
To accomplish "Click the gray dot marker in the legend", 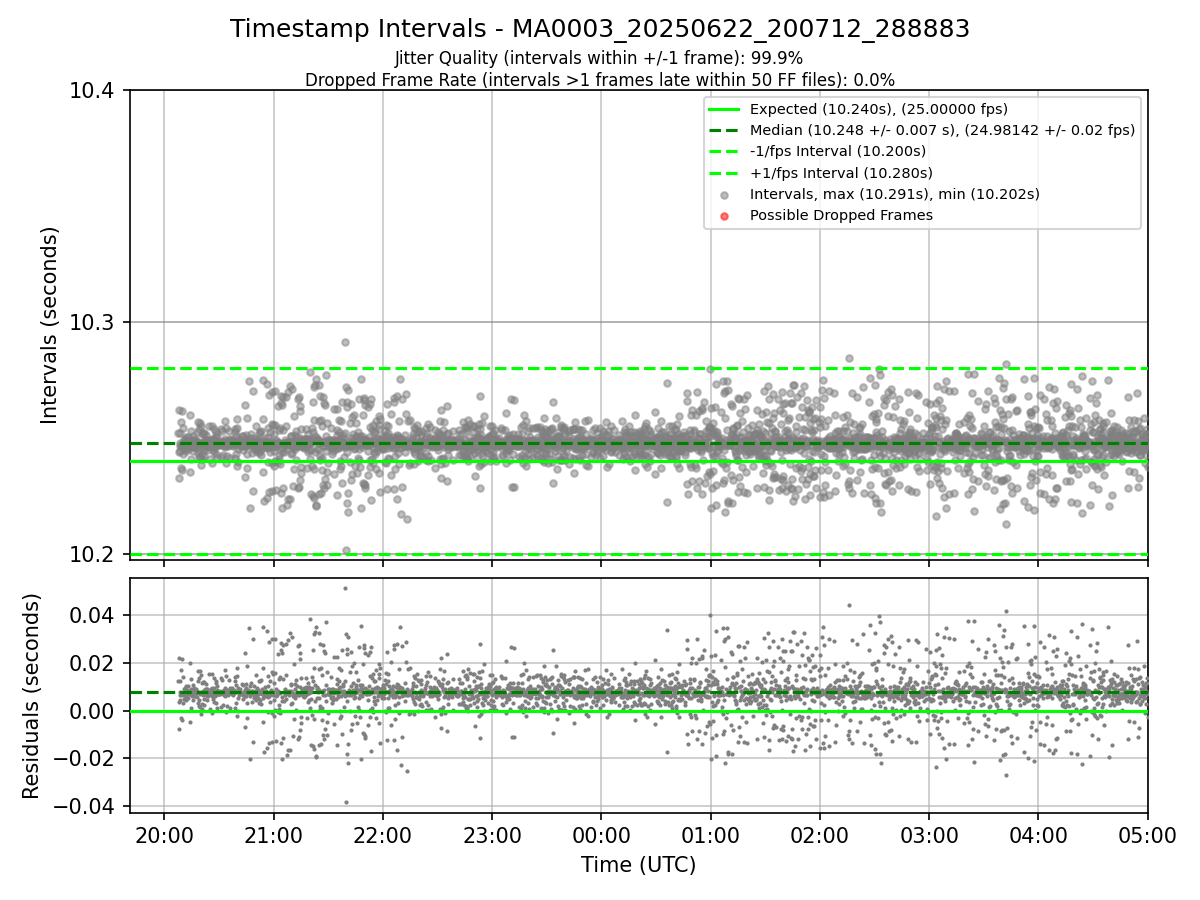I will pos(724,195).
